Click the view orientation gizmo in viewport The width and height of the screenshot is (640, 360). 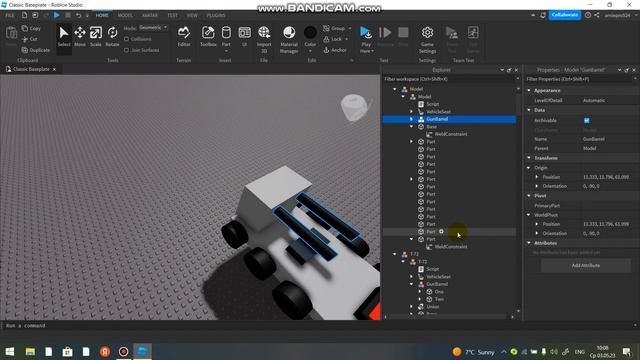point(354,107)
